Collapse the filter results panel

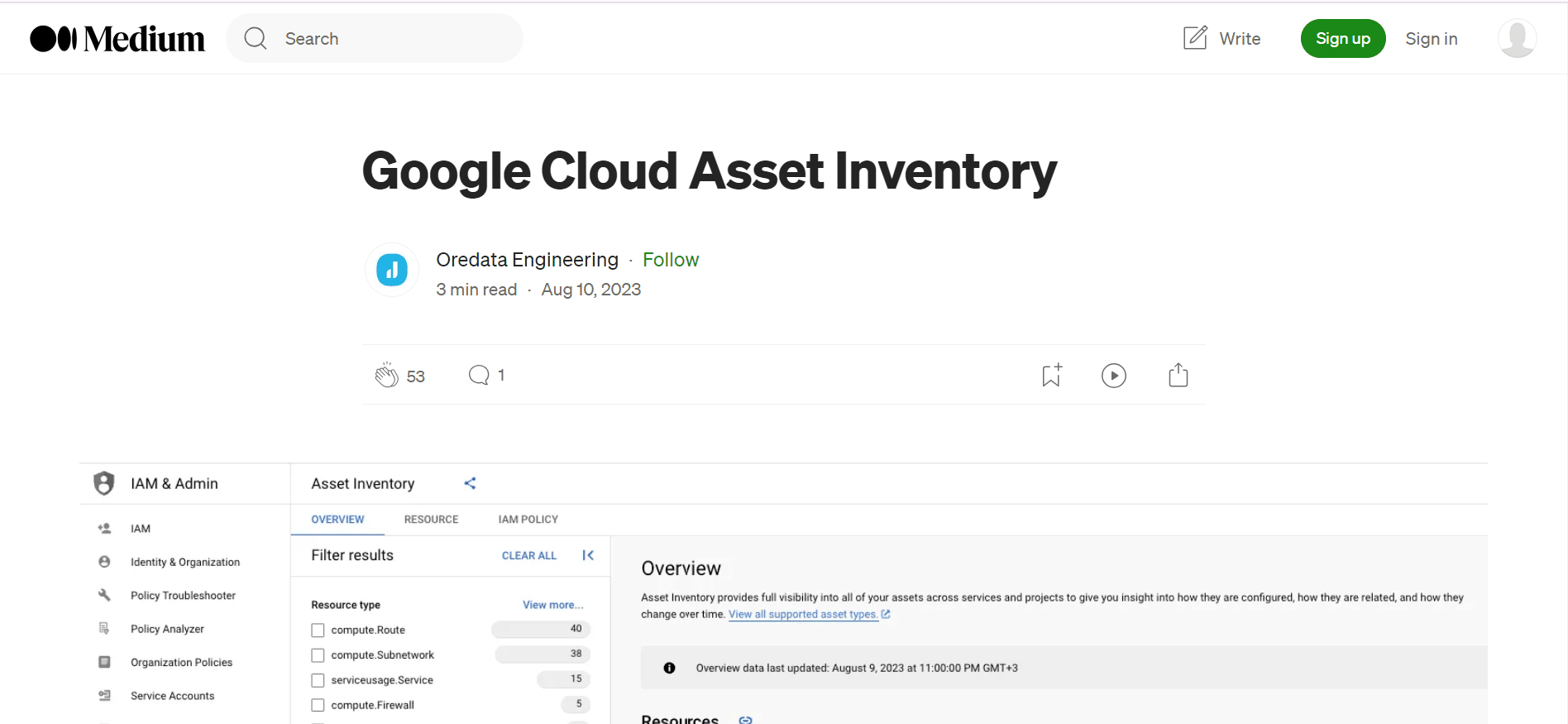[588, 555]
